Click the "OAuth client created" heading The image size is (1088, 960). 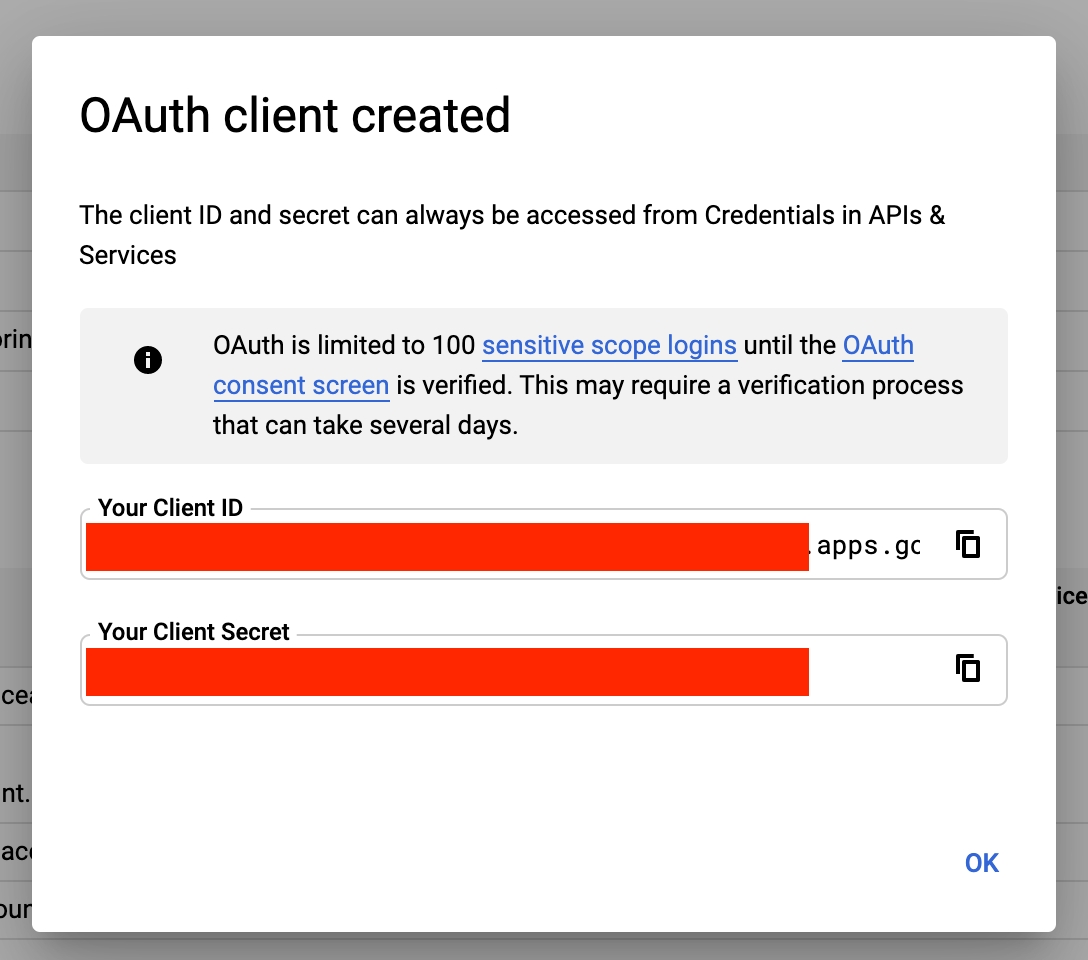click(x=295, y=116)
